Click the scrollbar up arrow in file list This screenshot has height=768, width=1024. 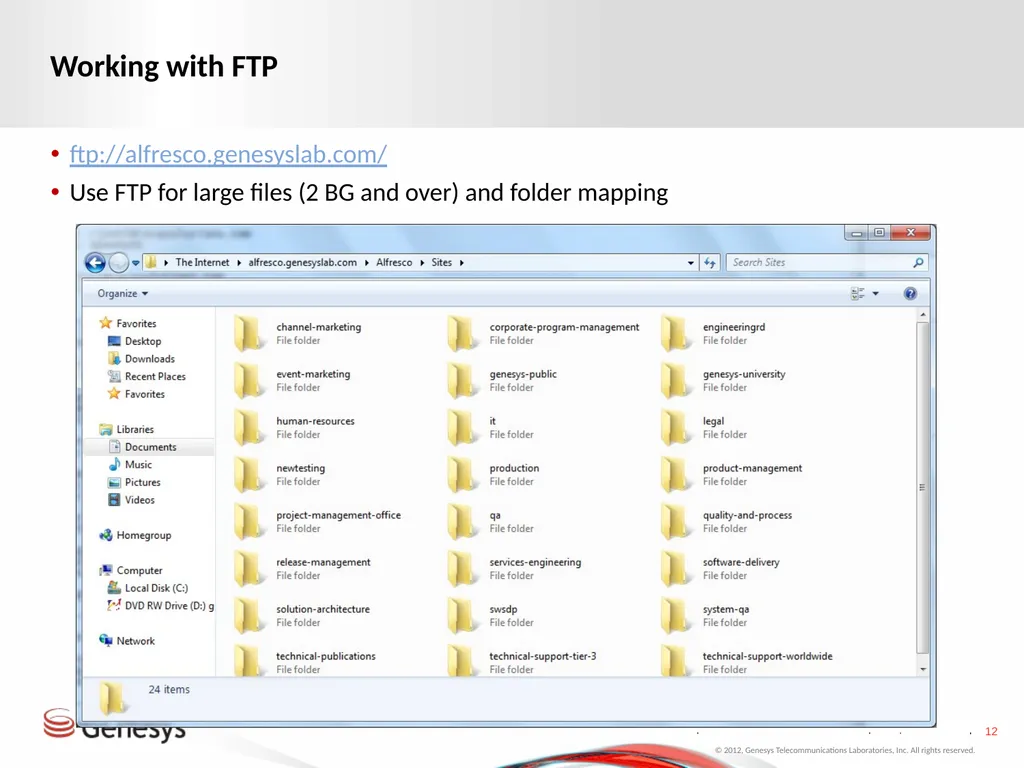[923, 315]
